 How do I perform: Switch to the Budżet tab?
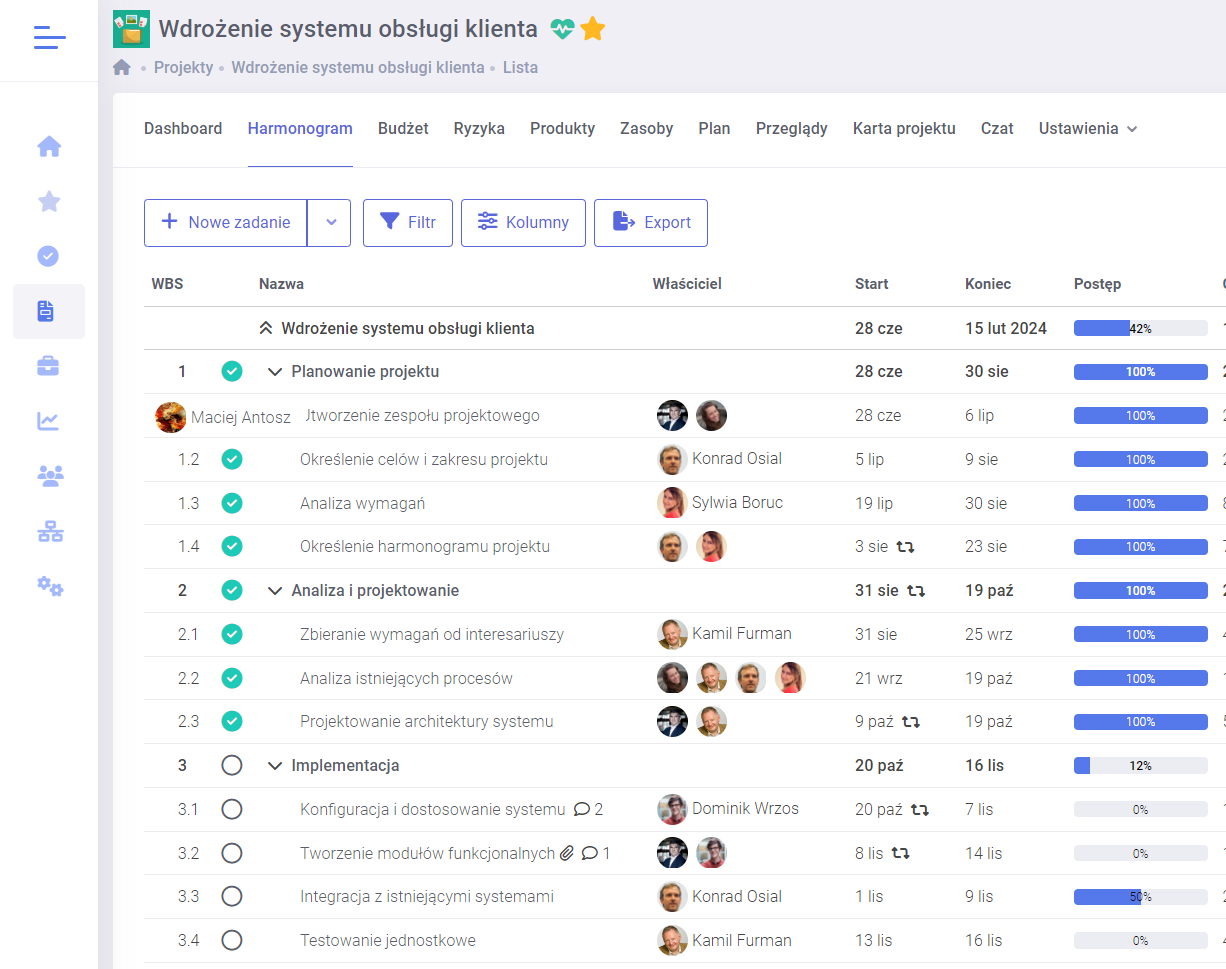[x=403, y=129]
